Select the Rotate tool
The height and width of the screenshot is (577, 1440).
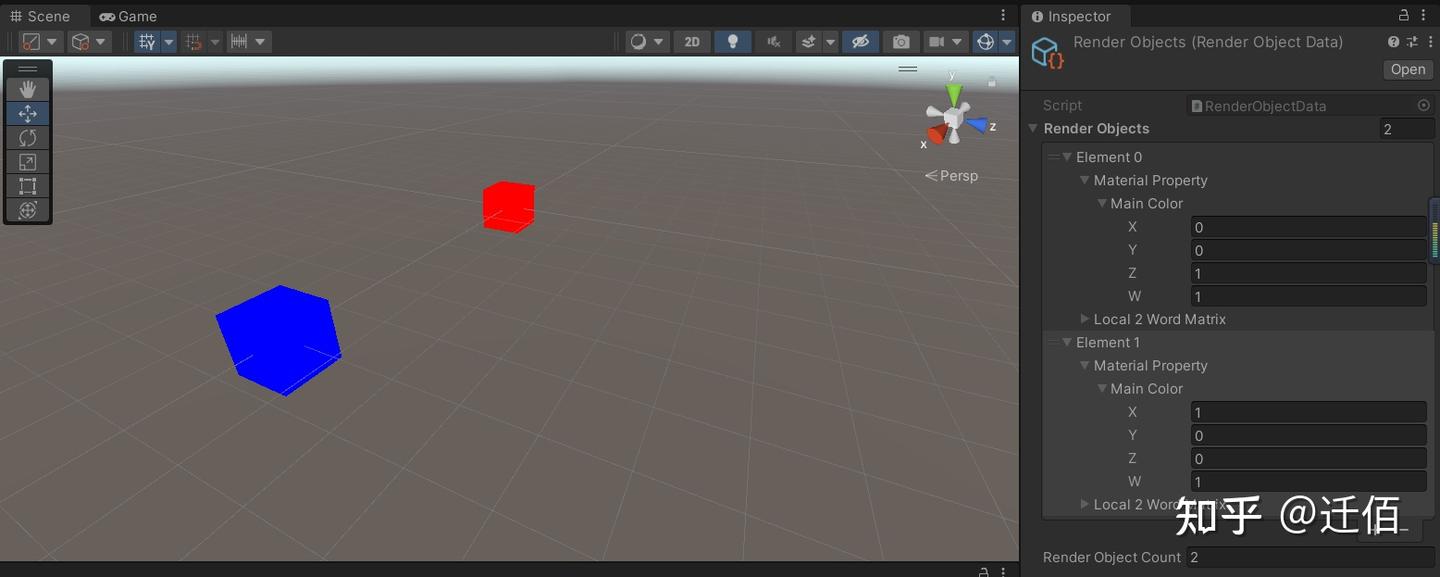coord(27,137)
